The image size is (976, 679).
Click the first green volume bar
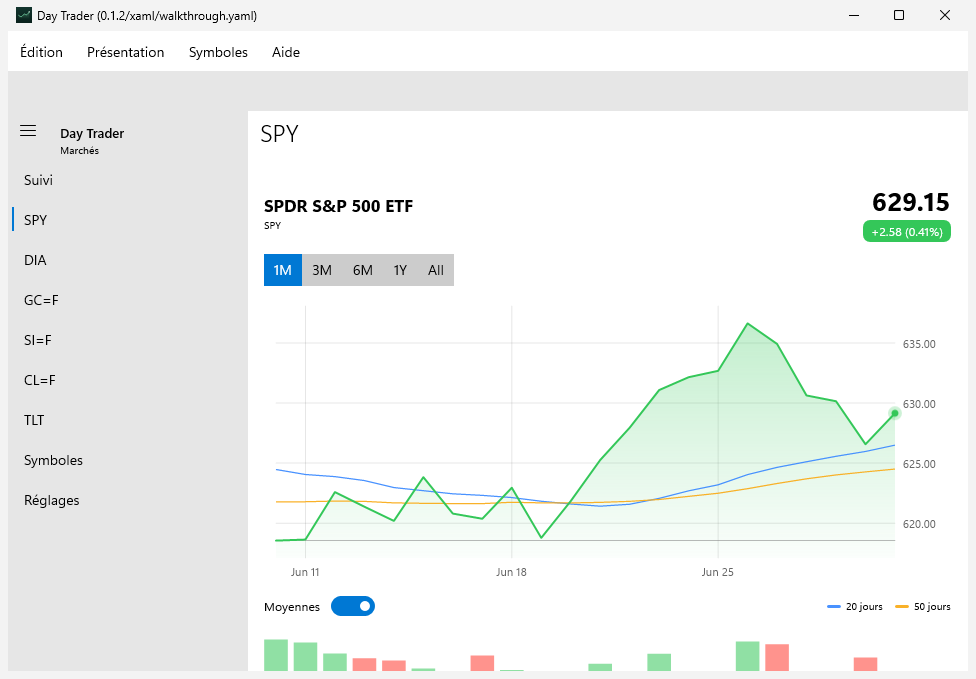pyautogui.click(x=276, y=655)
